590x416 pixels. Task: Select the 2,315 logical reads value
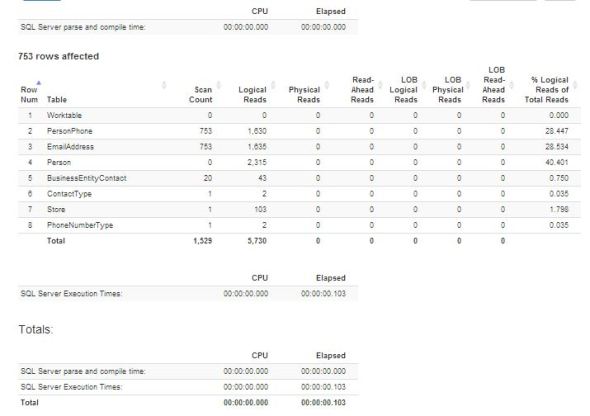257,162
